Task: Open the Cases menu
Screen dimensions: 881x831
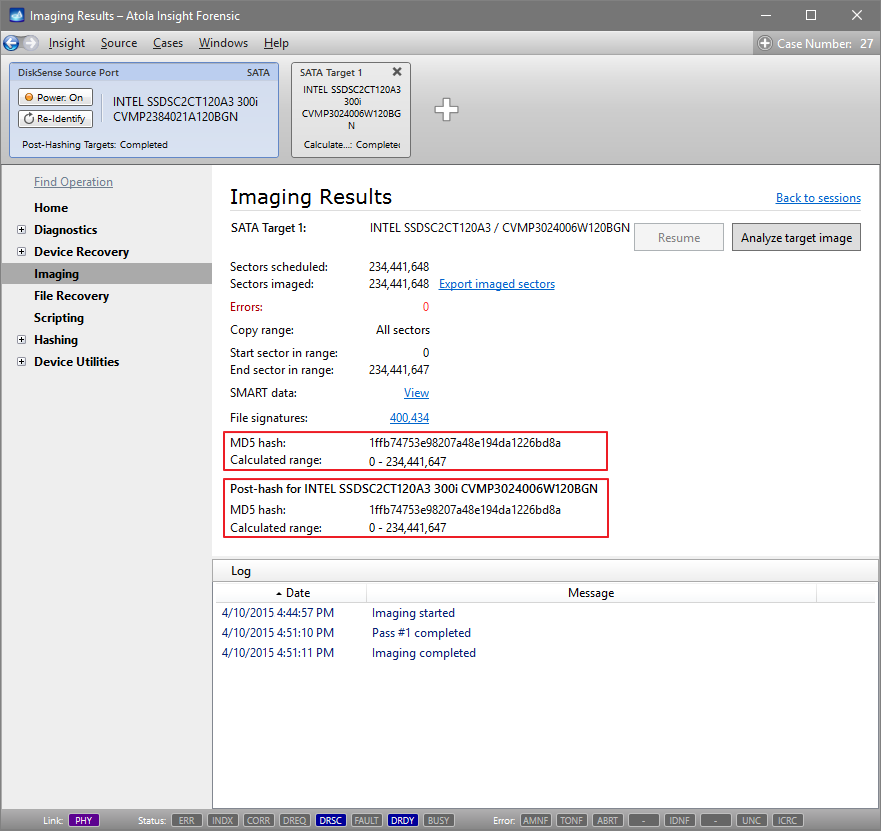Action: click(x=167, y=43)
